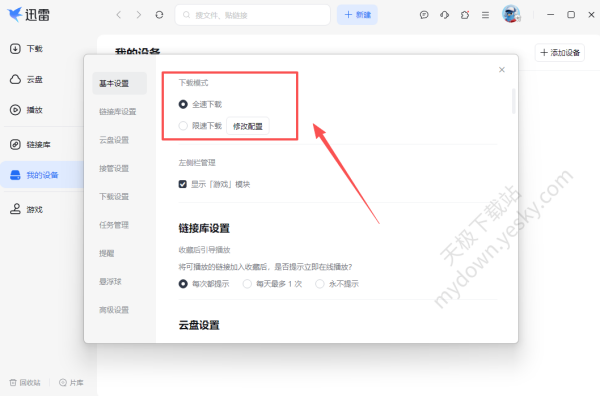Go to the 播放 player section

click(x=26, y=110)
